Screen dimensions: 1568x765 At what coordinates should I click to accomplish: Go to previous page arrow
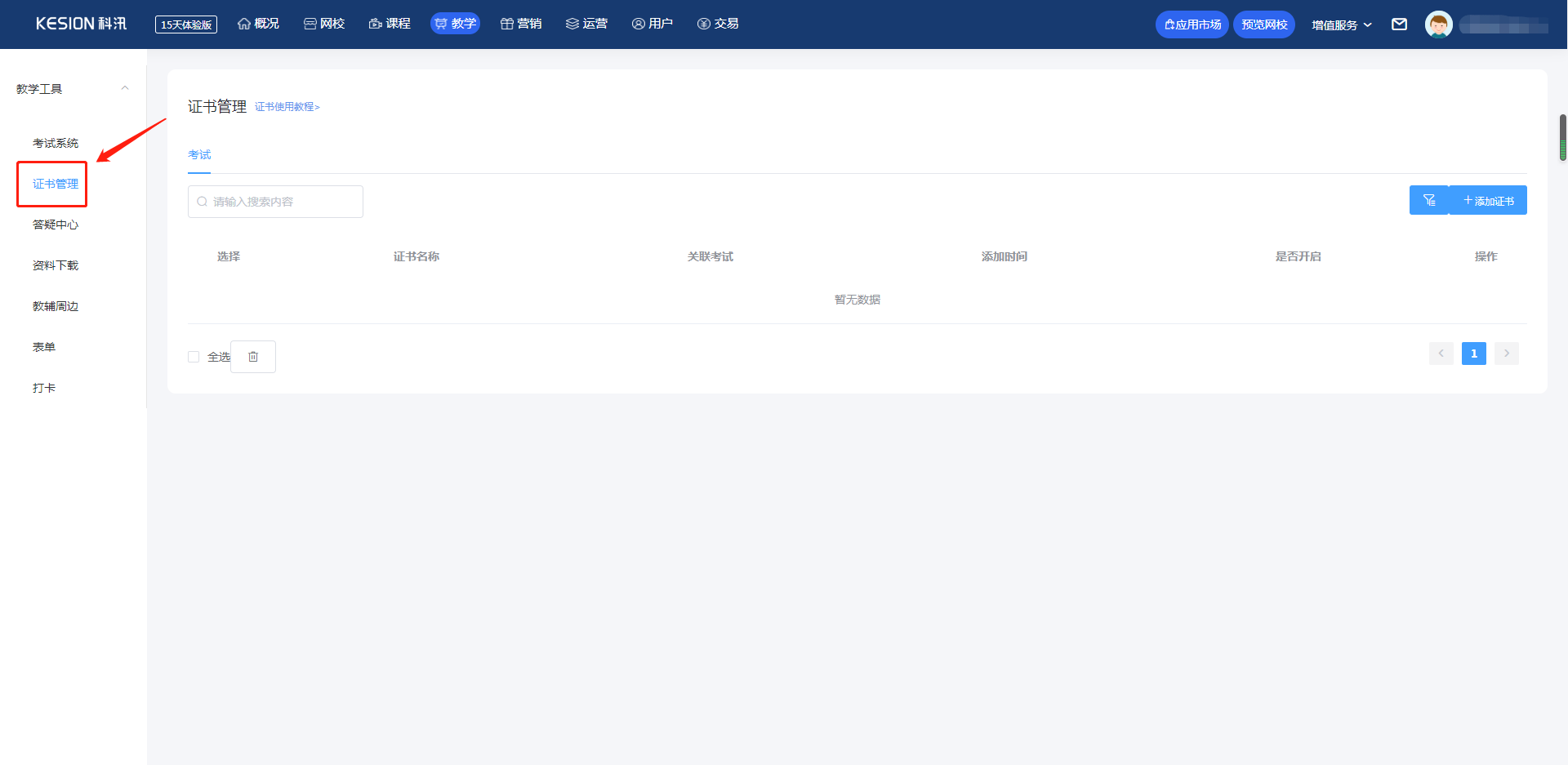pos(1441,354)
